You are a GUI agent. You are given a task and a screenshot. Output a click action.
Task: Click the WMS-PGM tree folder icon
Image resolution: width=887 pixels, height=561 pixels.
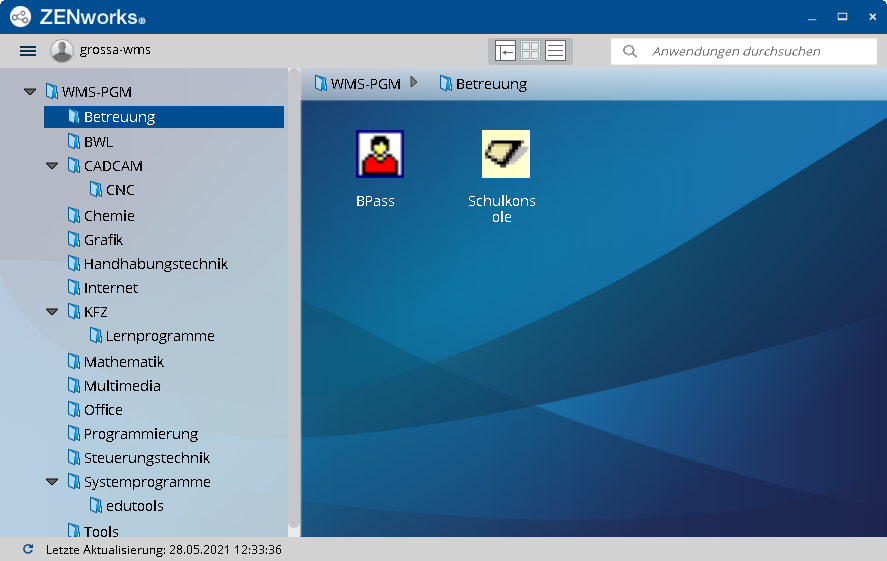pos(51,92)
